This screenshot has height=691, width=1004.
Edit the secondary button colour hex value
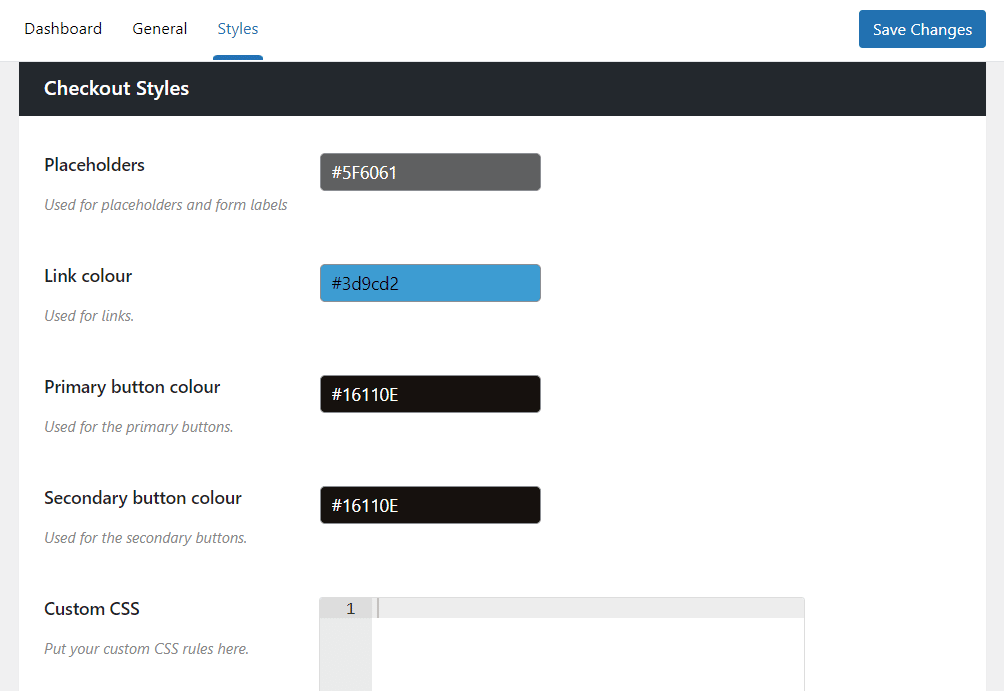click(x=430, y=504)
